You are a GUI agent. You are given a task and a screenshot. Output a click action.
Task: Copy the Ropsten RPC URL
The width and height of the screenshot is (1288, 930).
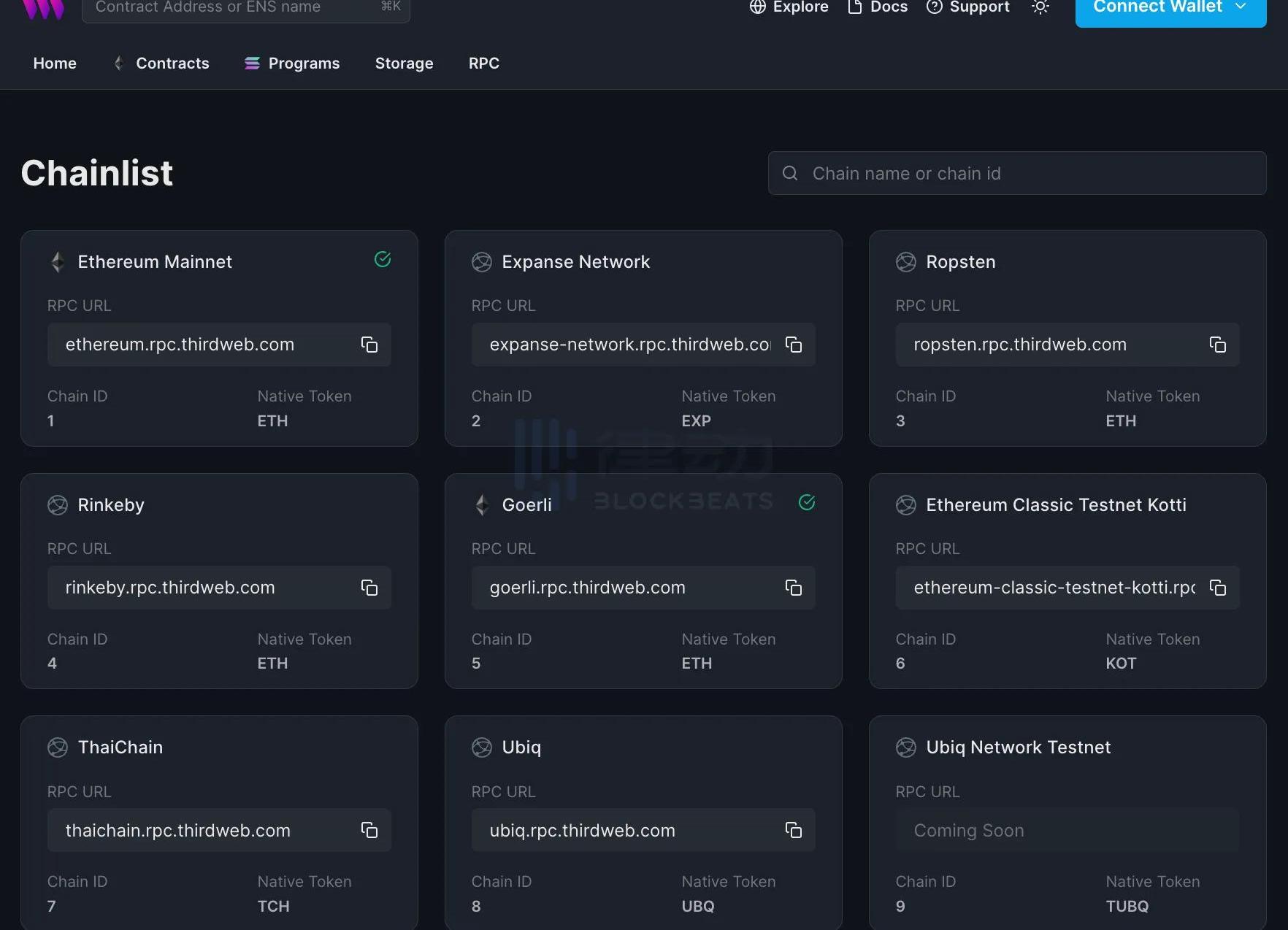pos(1218,345)
